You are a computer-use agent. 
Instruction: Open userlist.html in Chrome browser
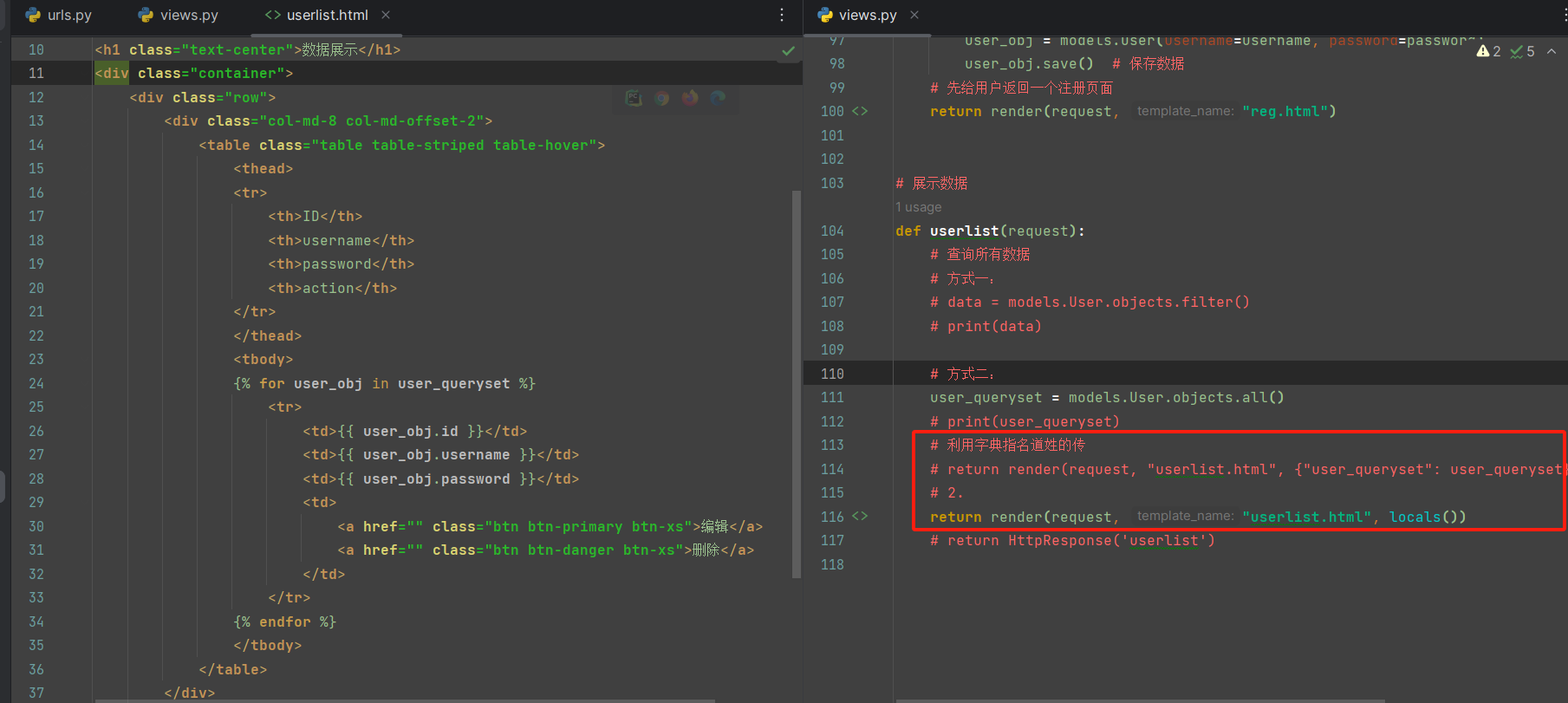click(x=662, y=98)
